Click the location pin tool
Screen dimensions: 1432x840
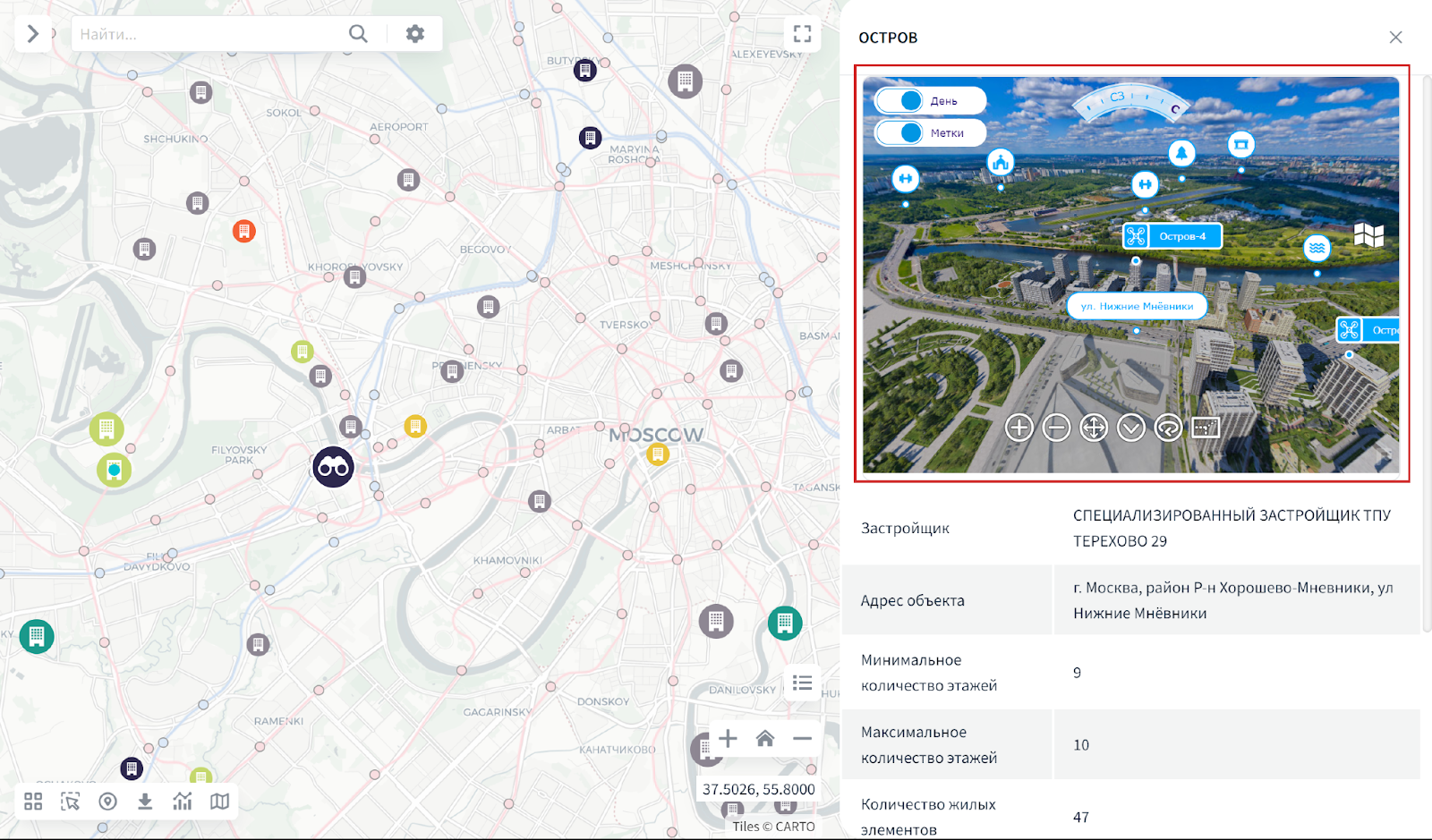[x=107, y=802]
